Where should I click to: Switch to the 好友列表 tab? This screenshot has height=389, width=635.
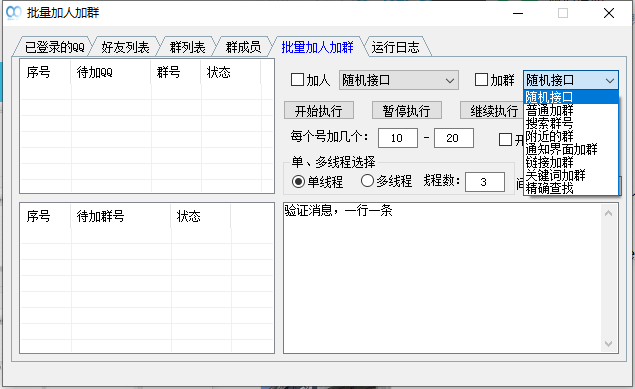pyautogui.click(x=125, y=47)
